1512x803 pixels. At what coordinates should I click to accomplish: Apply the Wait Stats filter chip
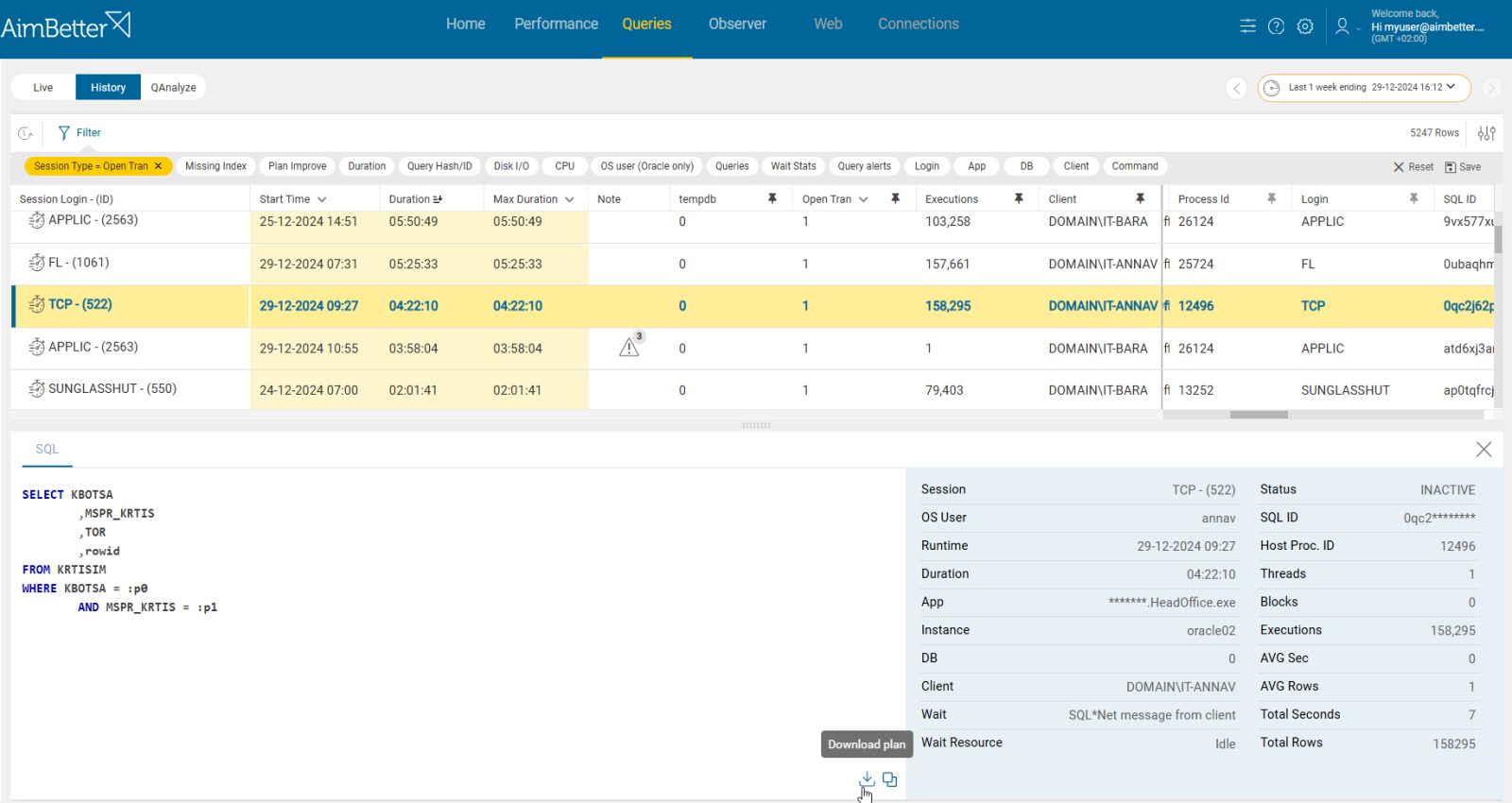(x=794, y=166)
